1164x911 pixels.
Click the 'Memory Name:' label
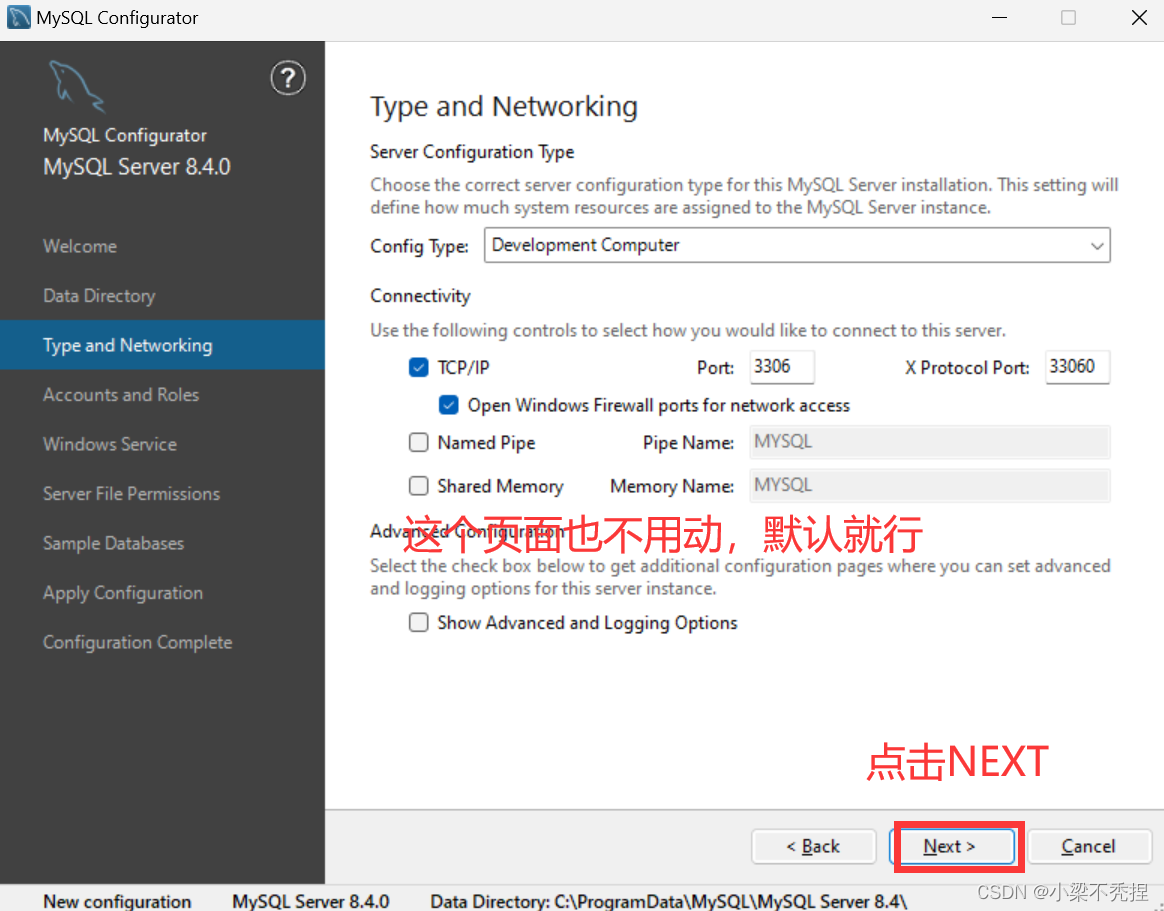click(672, 486)
